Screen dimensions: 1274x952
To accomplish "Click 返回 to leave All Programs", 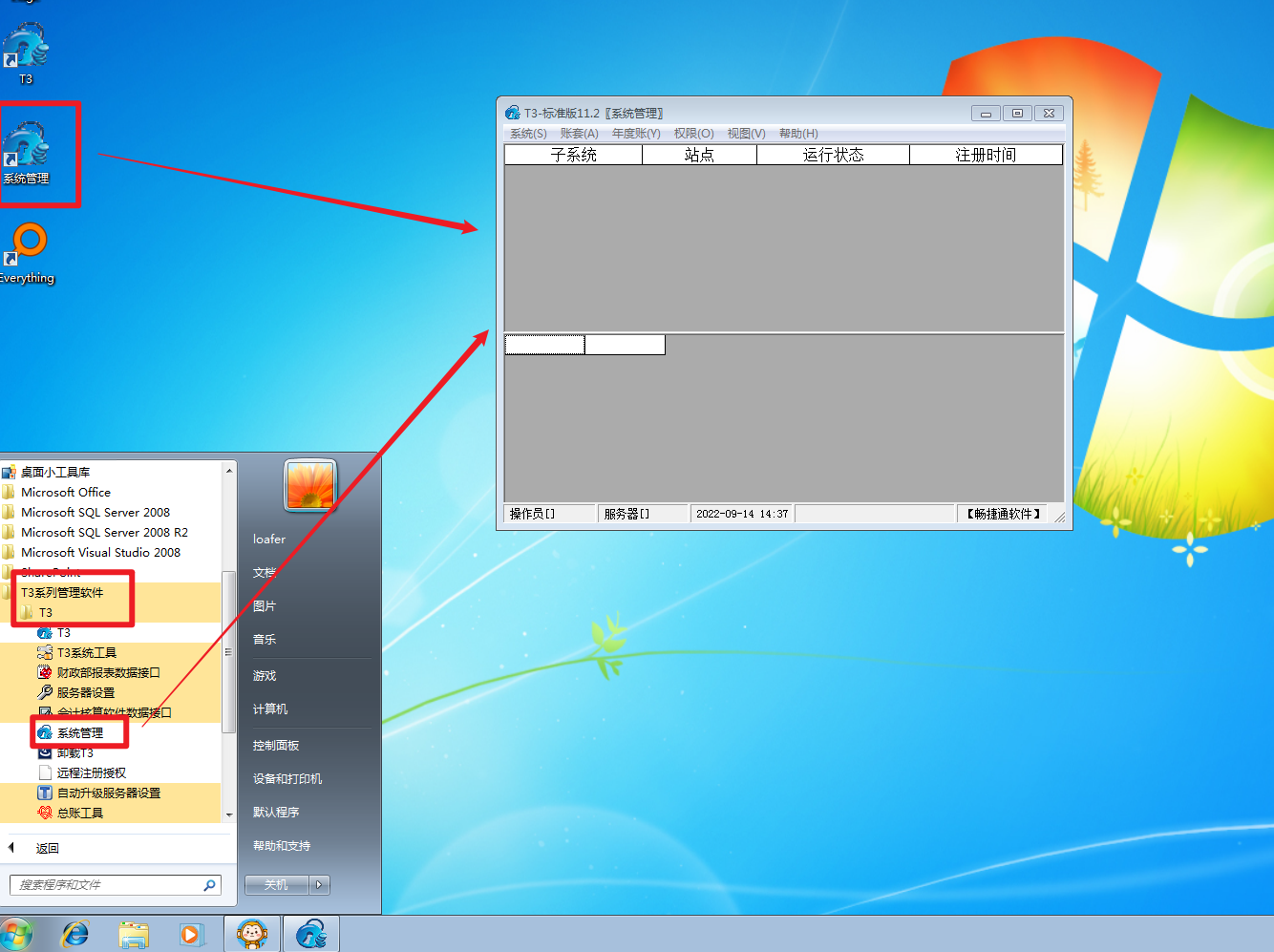I will pos(47,848).
